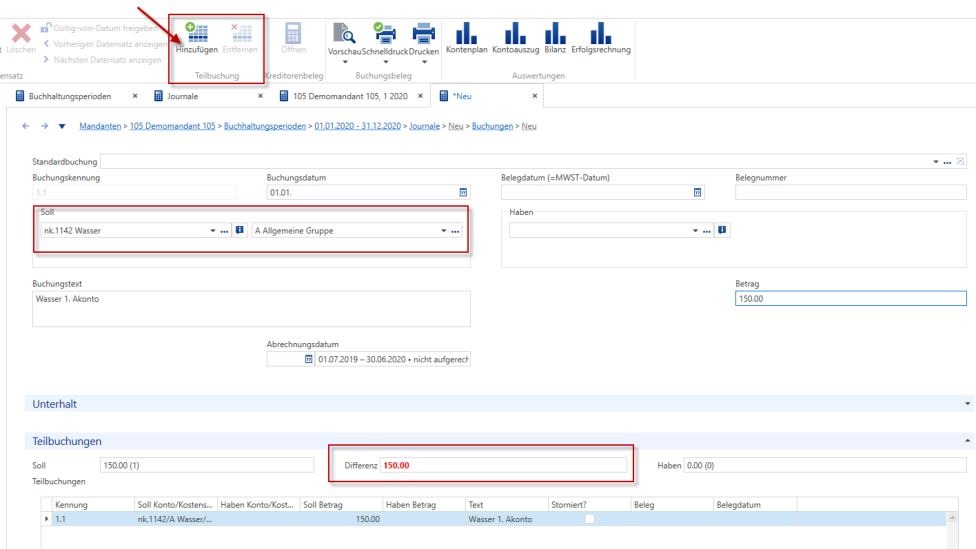Close the *Neu tab
This screenshot has width=976, height=549.
(535, 96)
